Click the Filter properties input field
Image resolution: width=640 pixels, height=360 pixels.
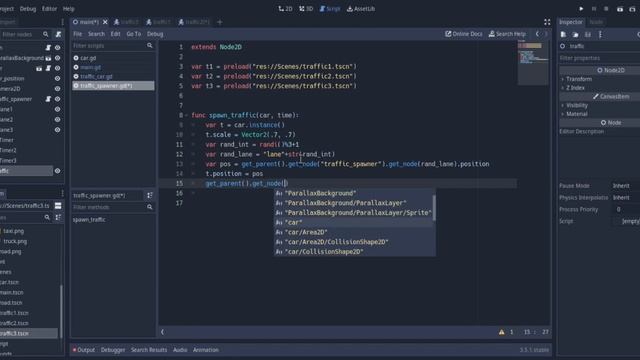coord(600,58)
